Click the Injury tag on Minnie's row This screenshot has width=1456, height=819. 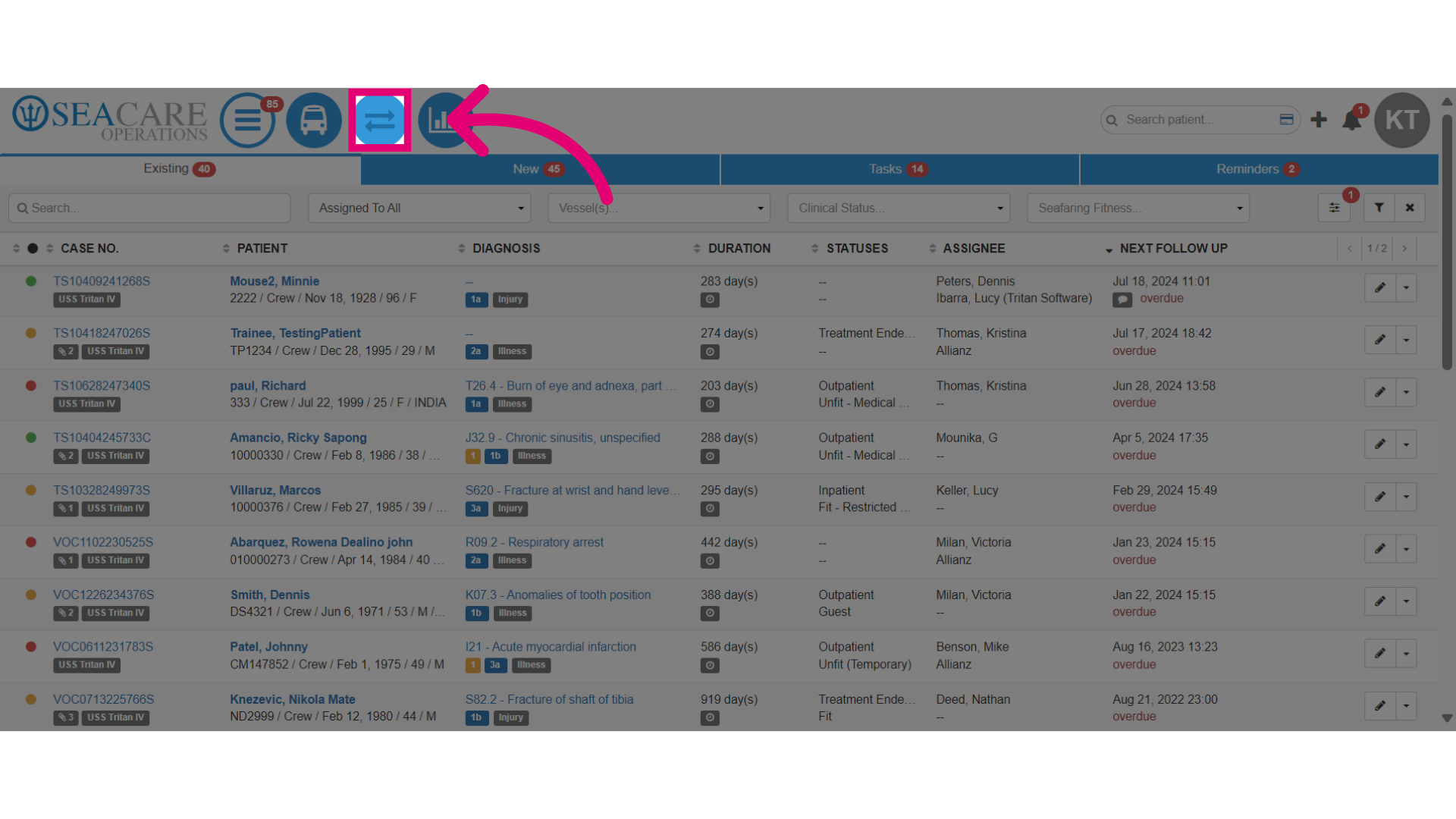tap(510, 300)
